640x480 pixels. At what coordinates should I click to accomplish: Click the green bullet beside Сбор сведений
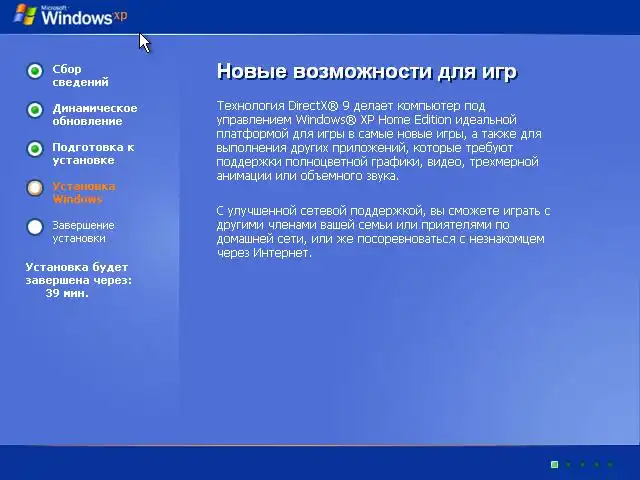(x=35, y=71)
